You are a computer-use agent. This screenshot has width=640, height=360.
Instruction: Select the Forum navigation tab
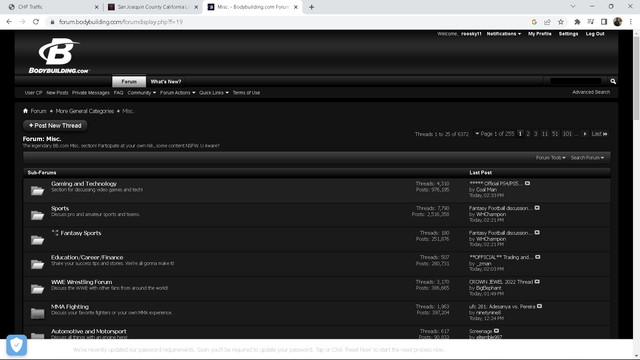click(129, 81)
